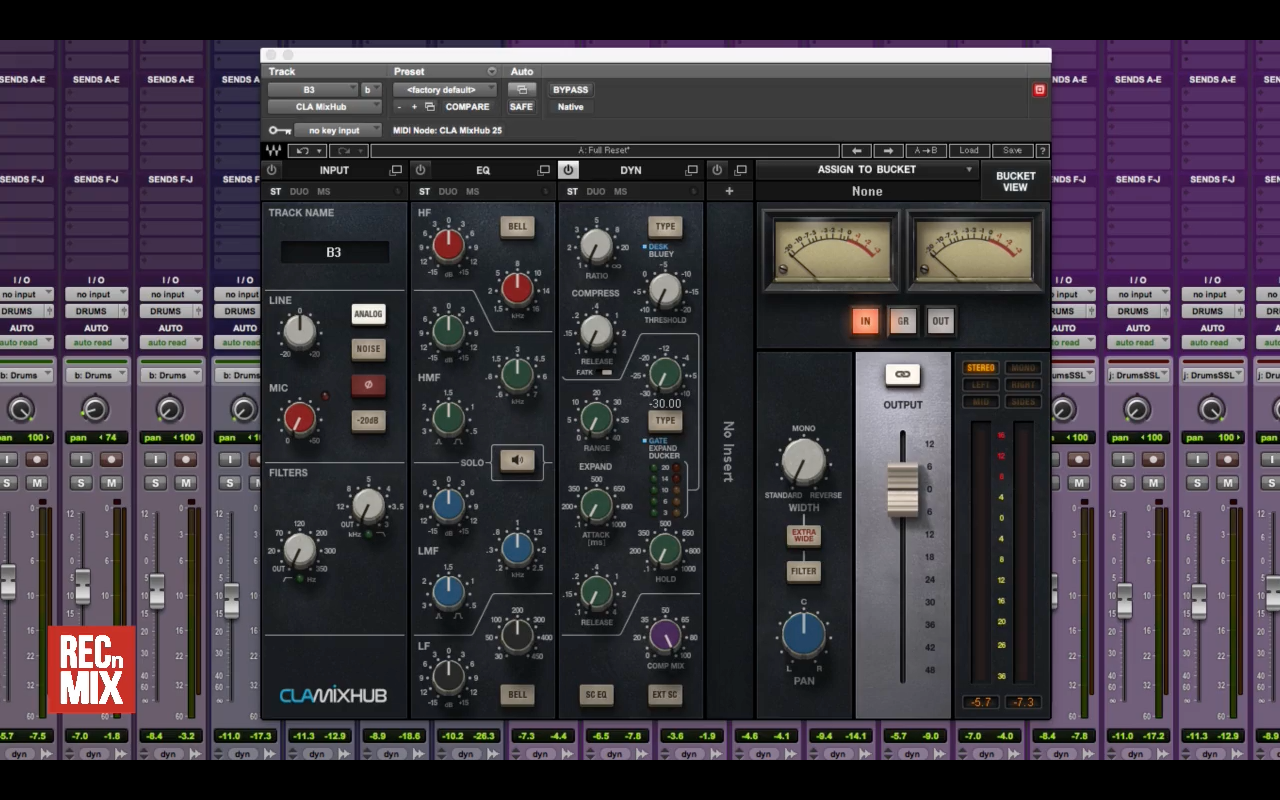1280x800 pixels.
Task: Click the output link chain button
Action: pos(902,374)
